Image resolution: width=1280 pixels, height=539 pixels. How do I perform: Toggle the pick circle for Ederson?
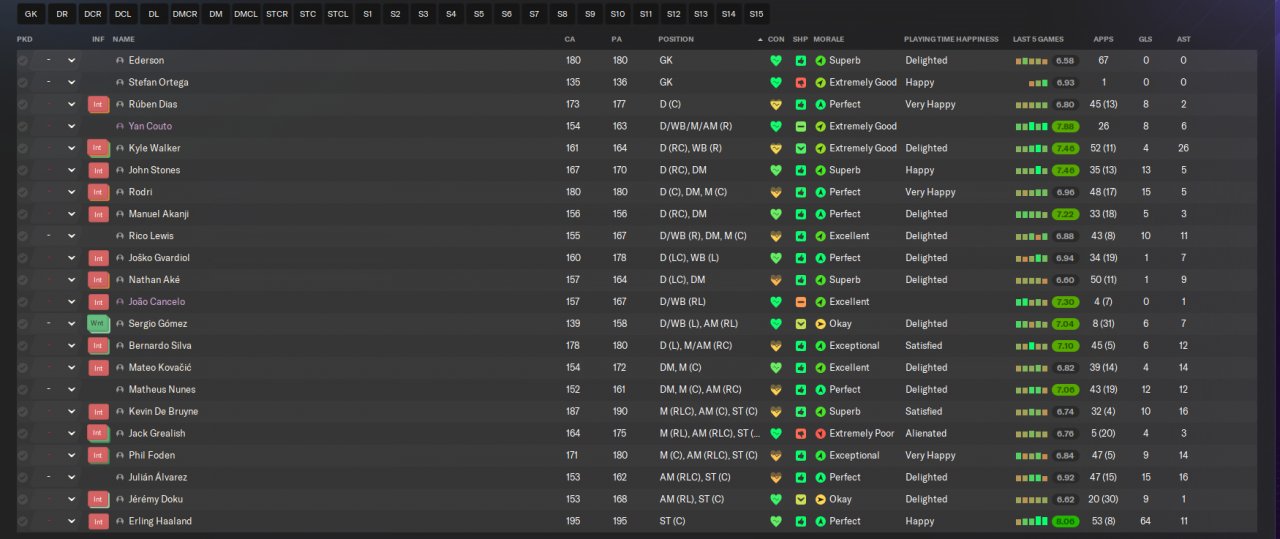[x=23, y=60]
